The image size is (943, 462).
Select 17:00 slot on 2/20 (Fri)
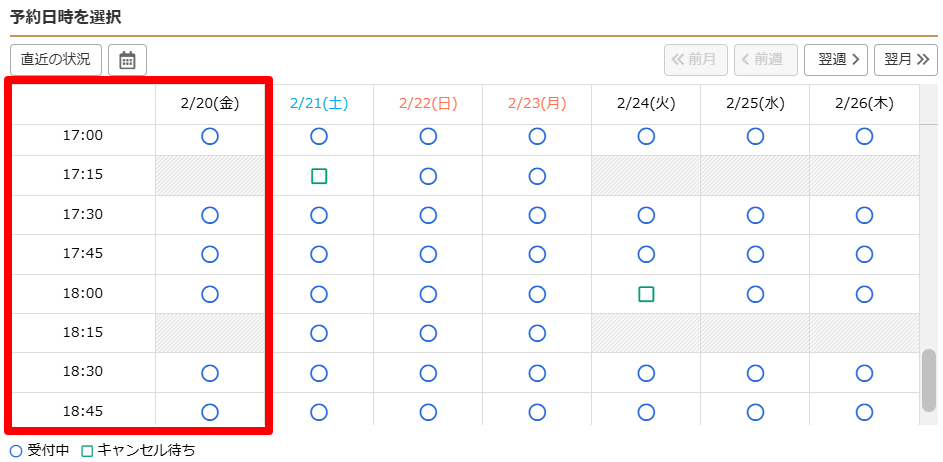coord(210,136)
